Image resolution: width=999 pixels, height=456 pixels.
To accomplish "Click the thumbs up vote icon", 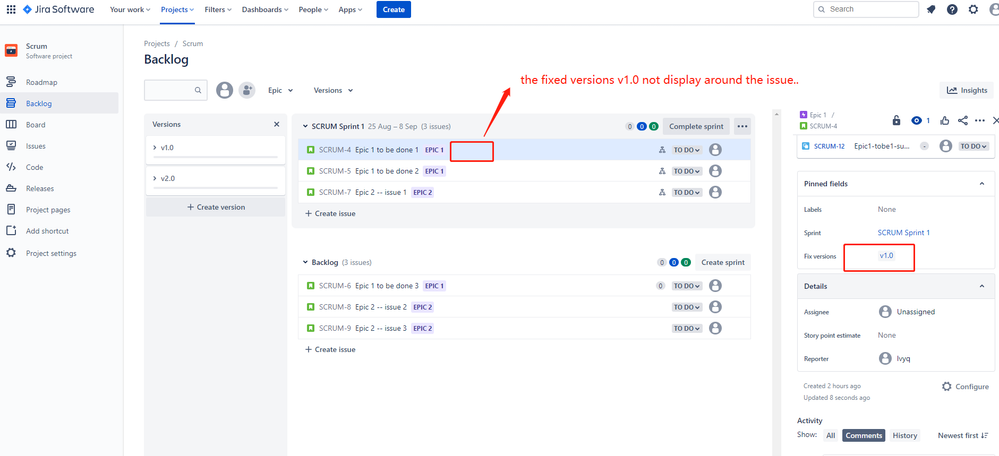I will tap(944, 120).
